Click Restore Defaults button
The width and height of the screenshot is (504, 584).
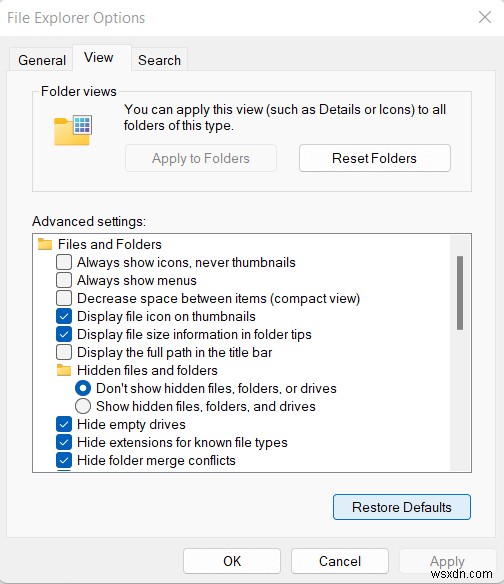[x=402, y=507]
